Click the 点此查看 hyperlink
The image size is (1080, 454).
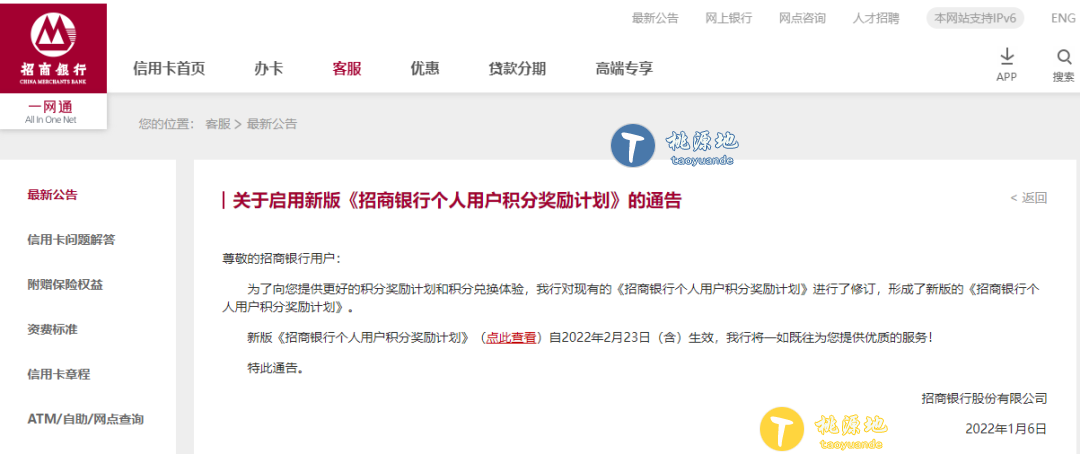[511, 338]
